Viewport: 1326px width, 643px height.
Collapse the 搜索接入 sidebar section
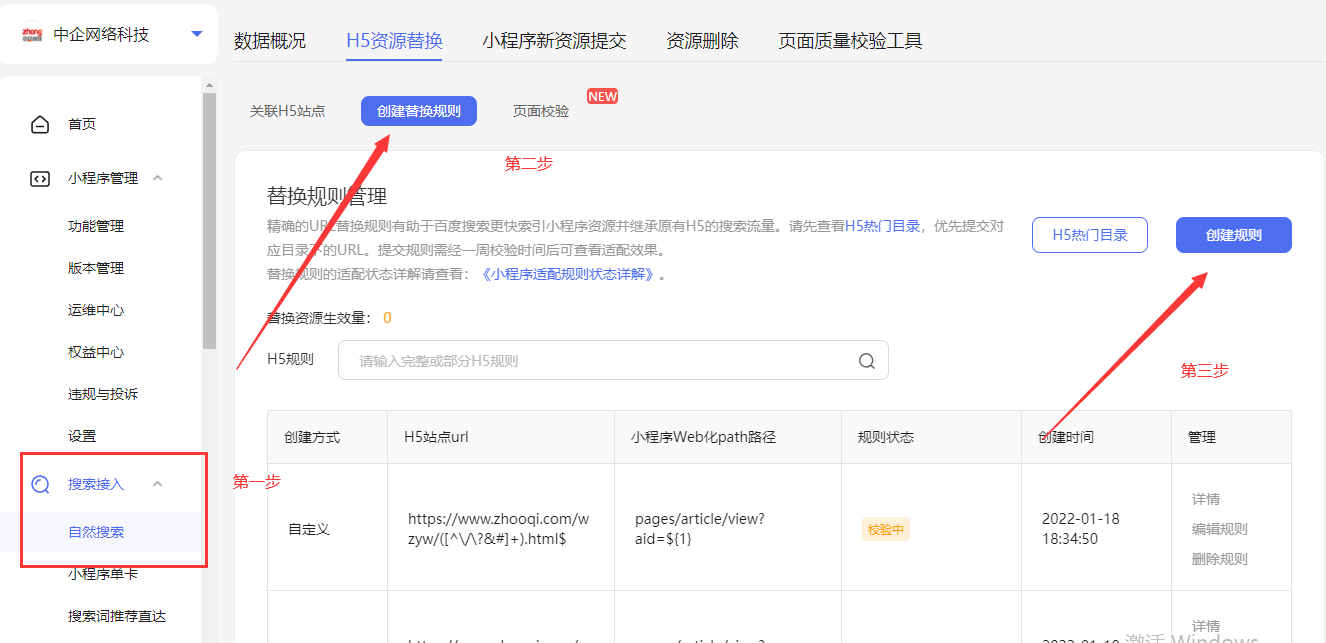157,482
